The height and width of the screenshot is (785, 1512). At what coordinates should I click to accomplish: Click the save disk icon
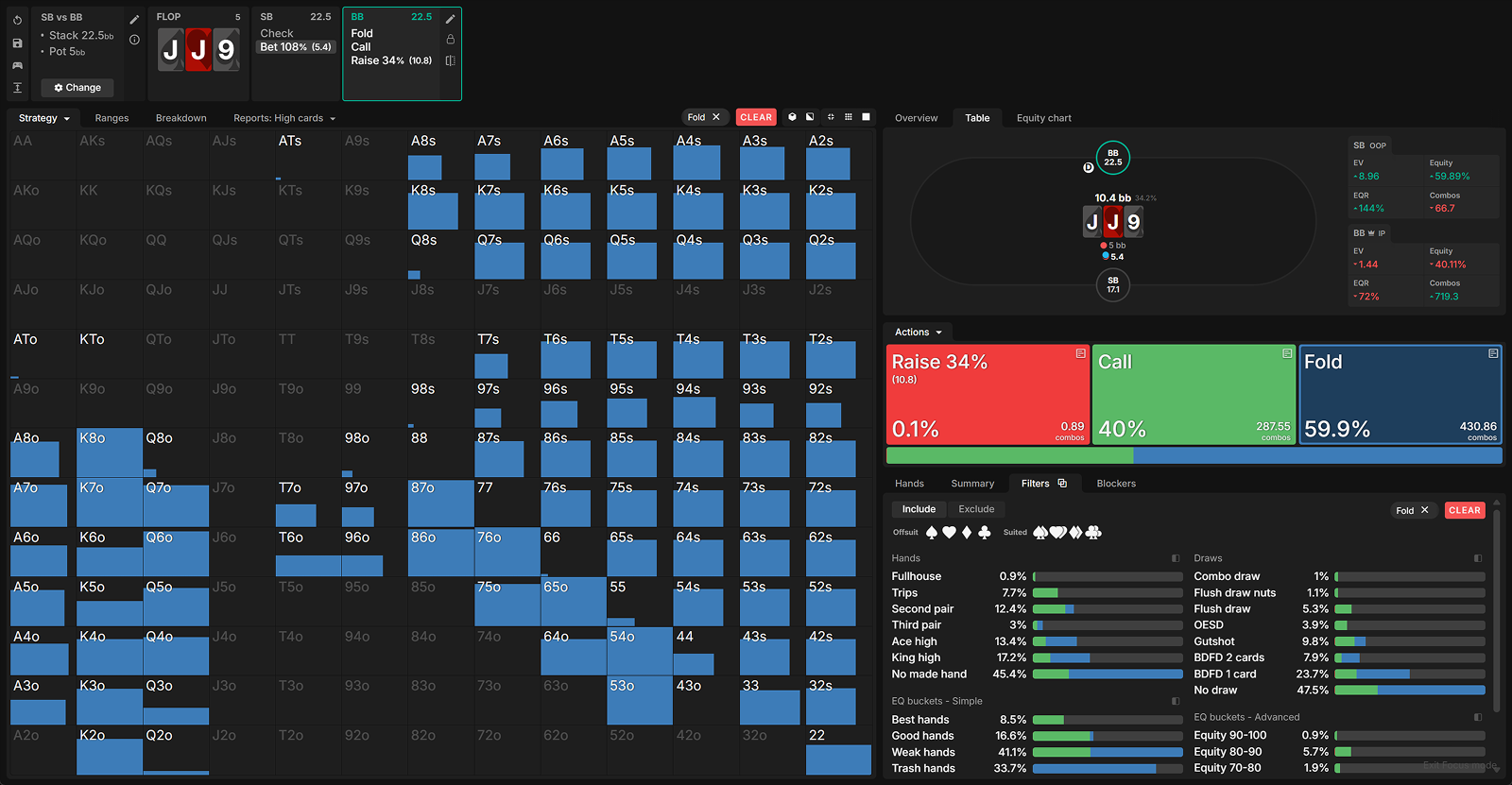pos(17,43)
